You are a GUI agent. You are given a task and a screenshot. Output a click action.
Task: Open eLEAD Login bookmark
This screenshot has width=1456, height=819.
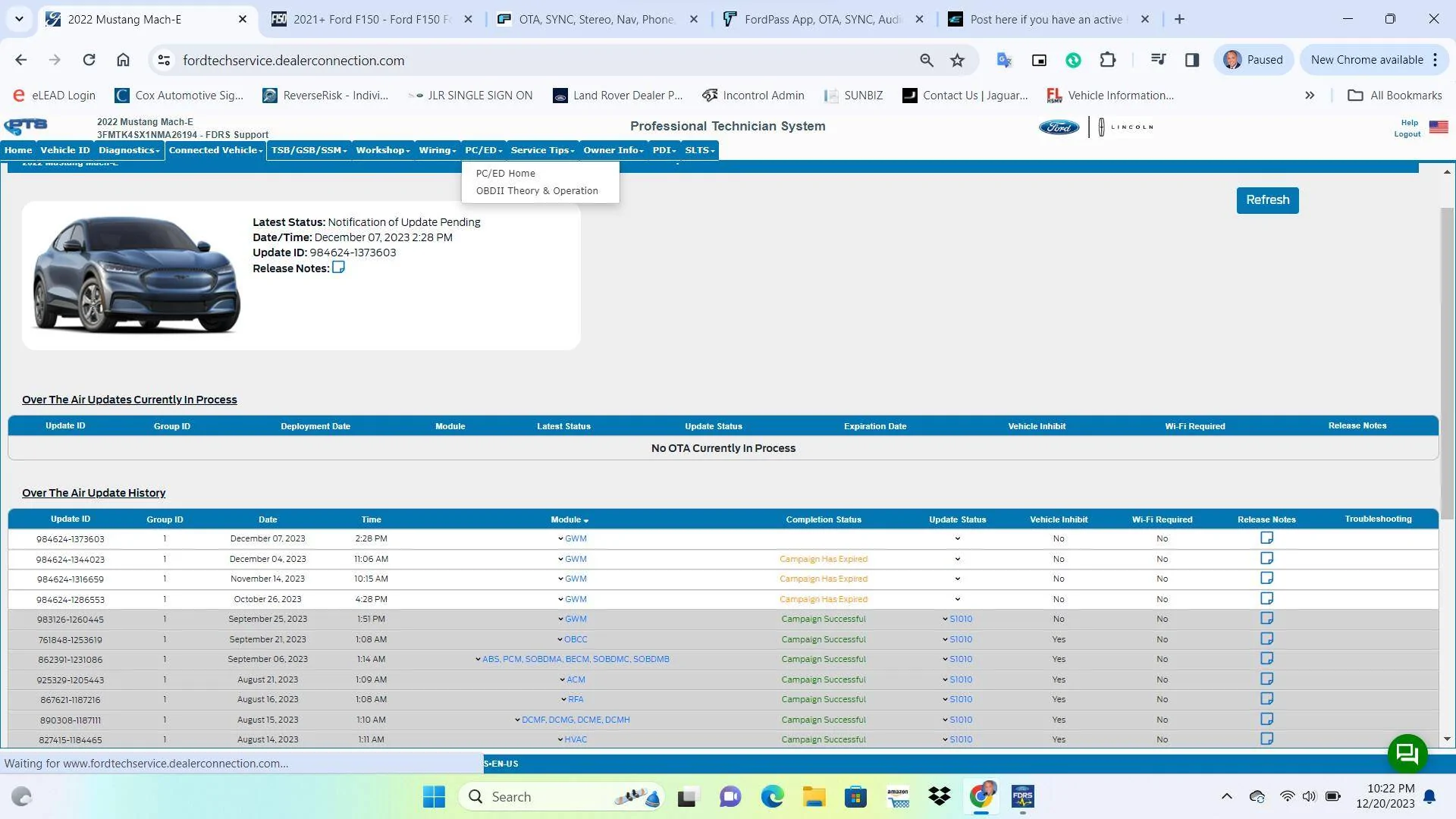tap(54, 96)
